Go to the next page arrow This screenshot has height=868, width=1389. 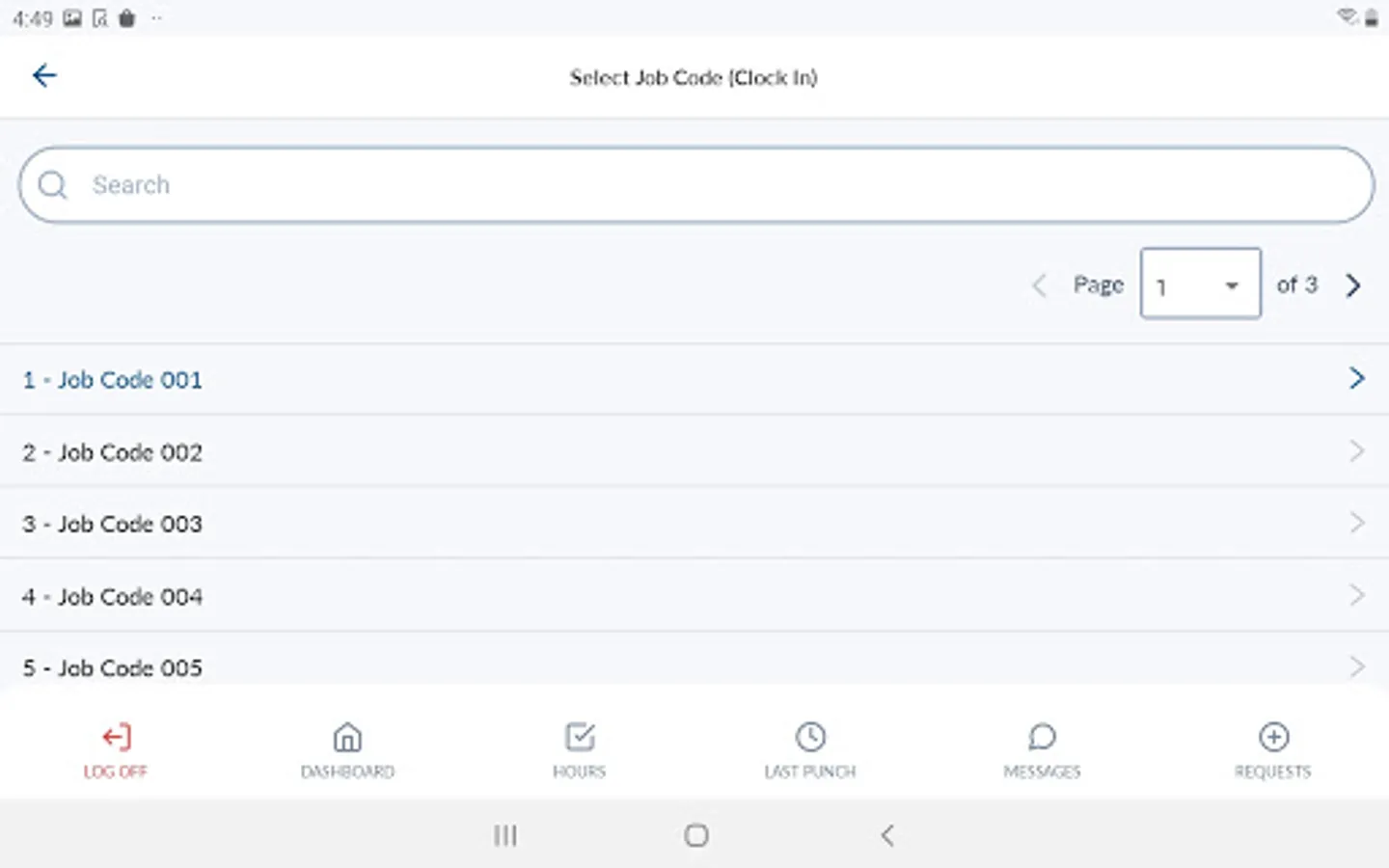(1353, 285)
